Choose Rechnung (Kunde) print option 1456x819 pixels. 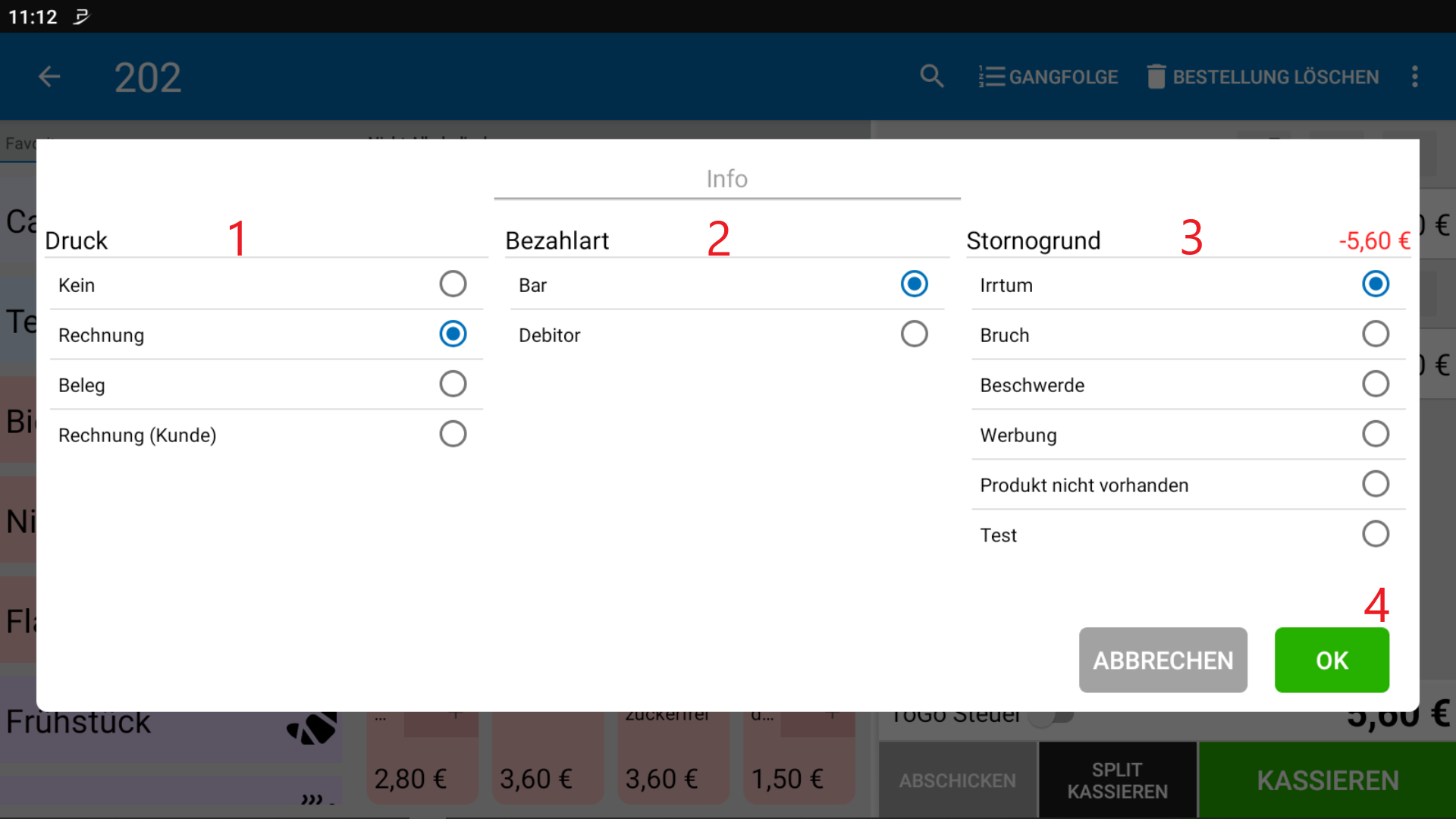tap(453, 435)
